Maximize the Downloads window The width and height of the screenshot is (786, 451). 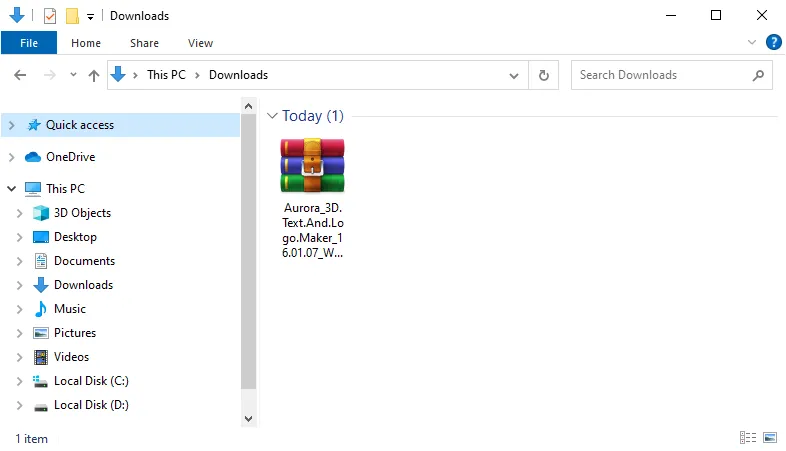click(x=716, y=16)
